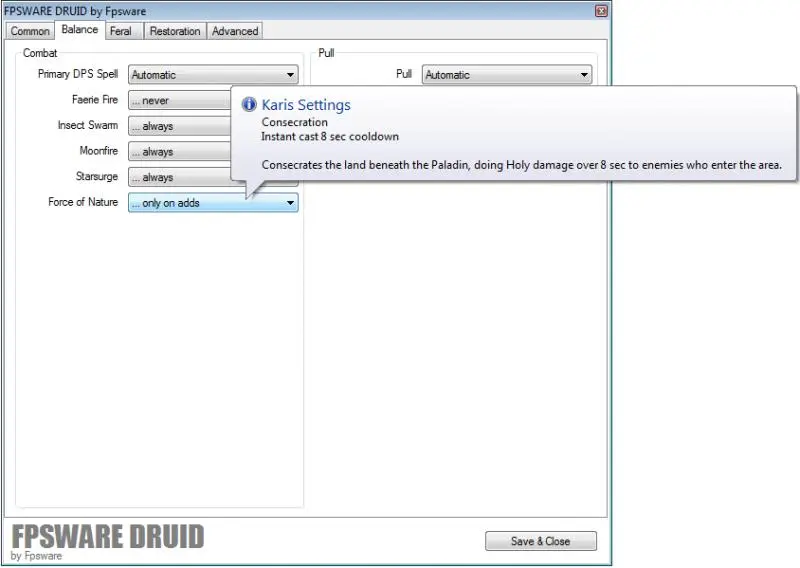
Task: Expand the Moonfire dropdown
Action: (x=180, y=152)
